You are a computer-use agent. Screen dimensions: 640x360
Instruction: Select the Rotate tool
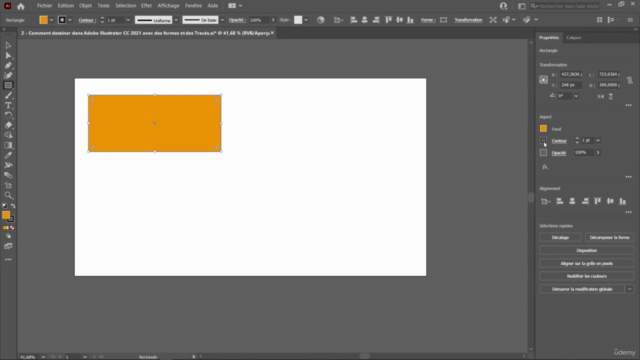click(x=8, y=115)
